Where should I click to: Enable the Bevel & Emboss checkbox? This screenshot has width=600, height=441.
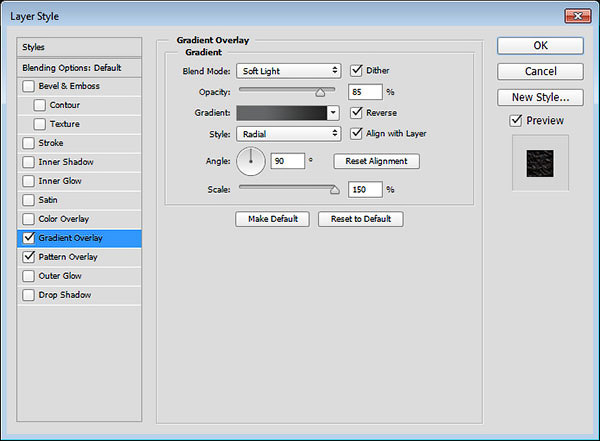coord(28,86)
